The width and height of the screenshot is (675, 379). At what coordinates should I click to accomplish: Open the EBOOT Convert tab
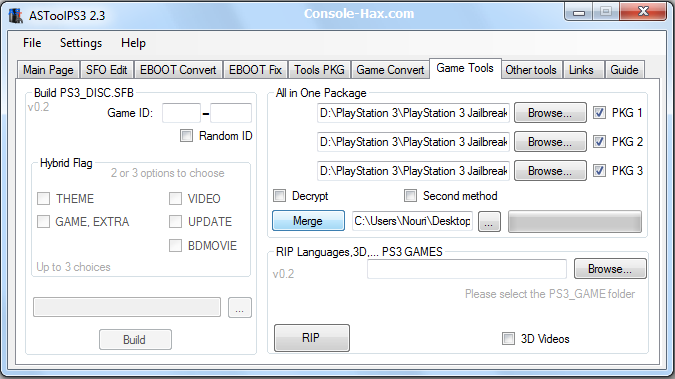pyautogui.click(x=178, y=70)
